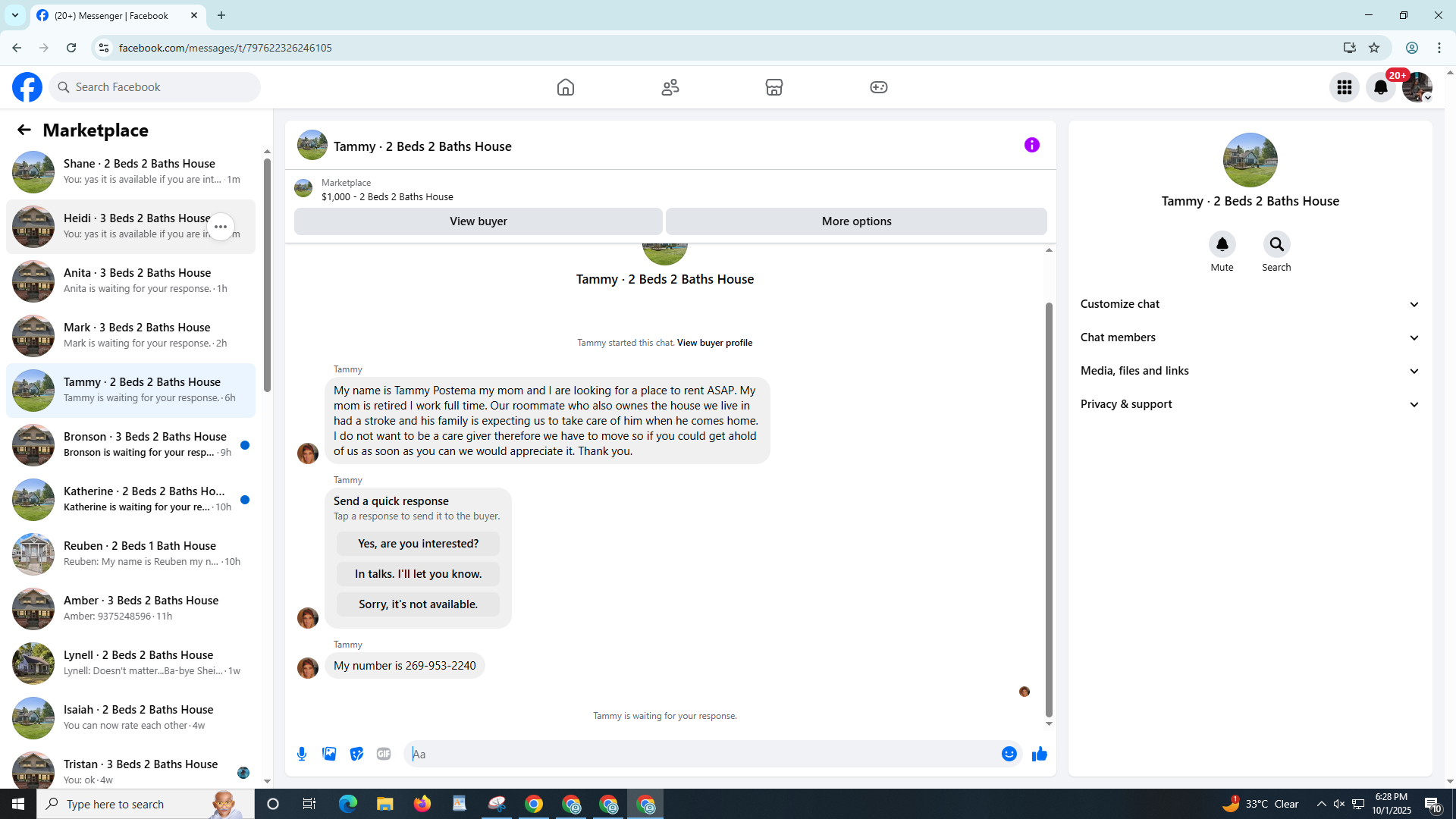This screenshot has height=819, width=1456.
Task: Click the Marketplace listing thumbnail in chat header
Action: click(x=303, y=189)
